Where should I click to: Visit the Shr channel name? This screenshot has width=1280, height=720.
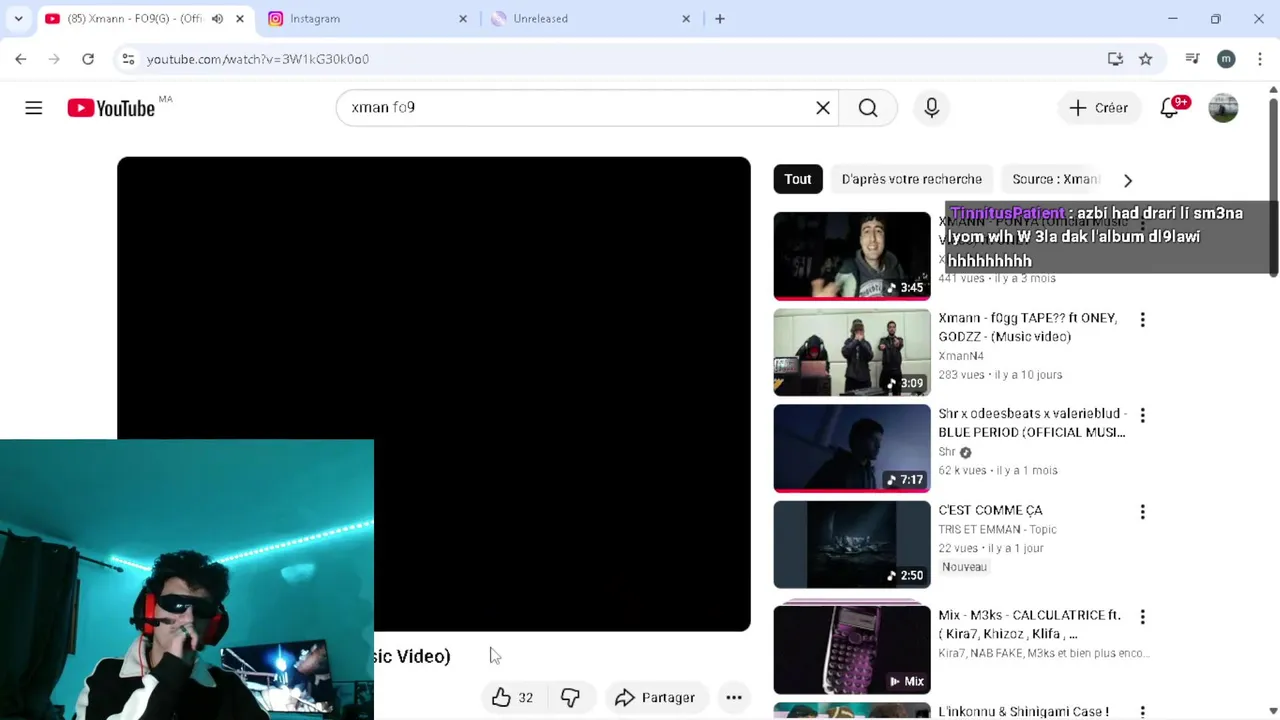947,452
